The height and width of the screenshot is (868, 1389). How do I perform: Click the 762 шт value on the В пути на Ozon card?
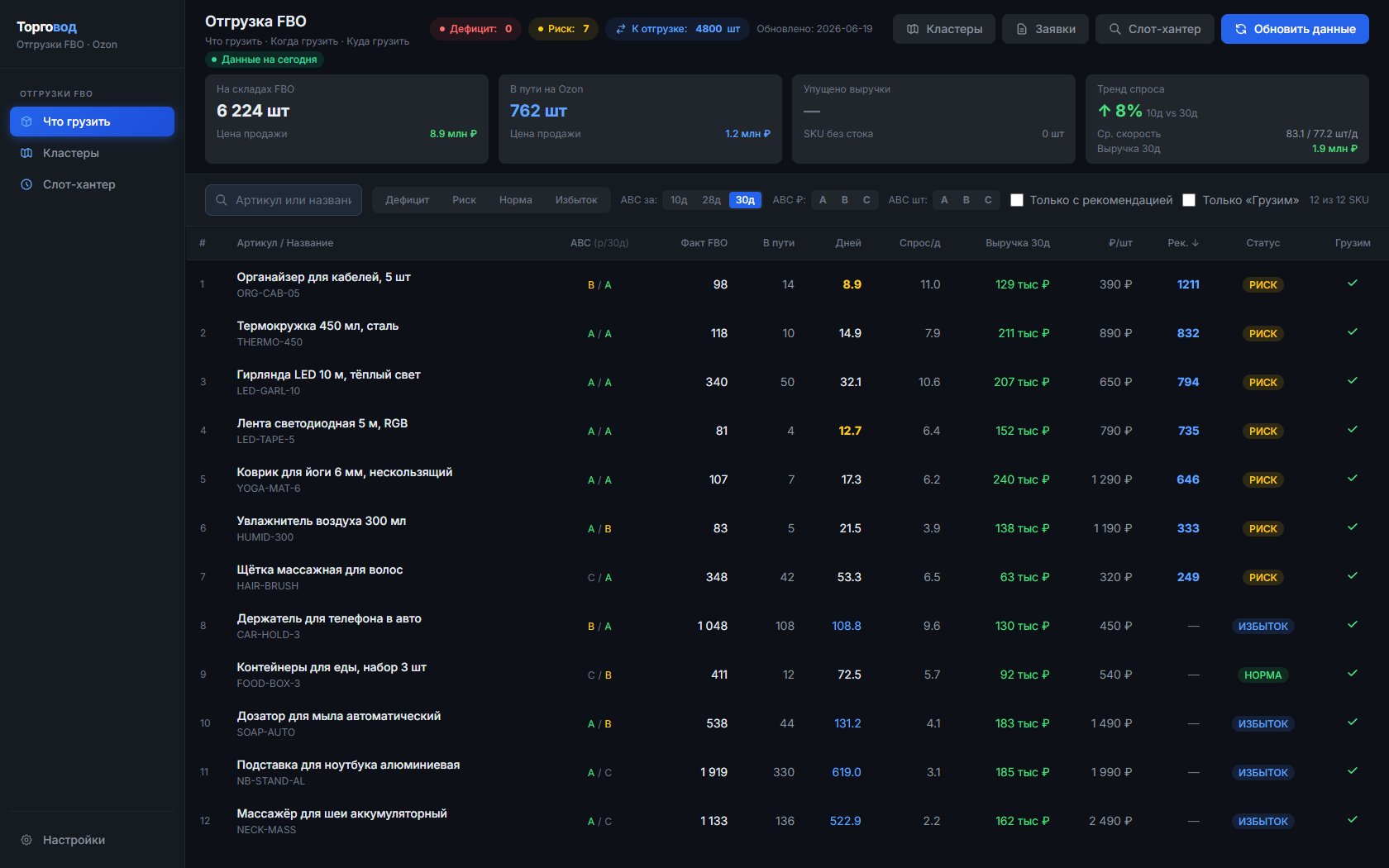(538, 111)
